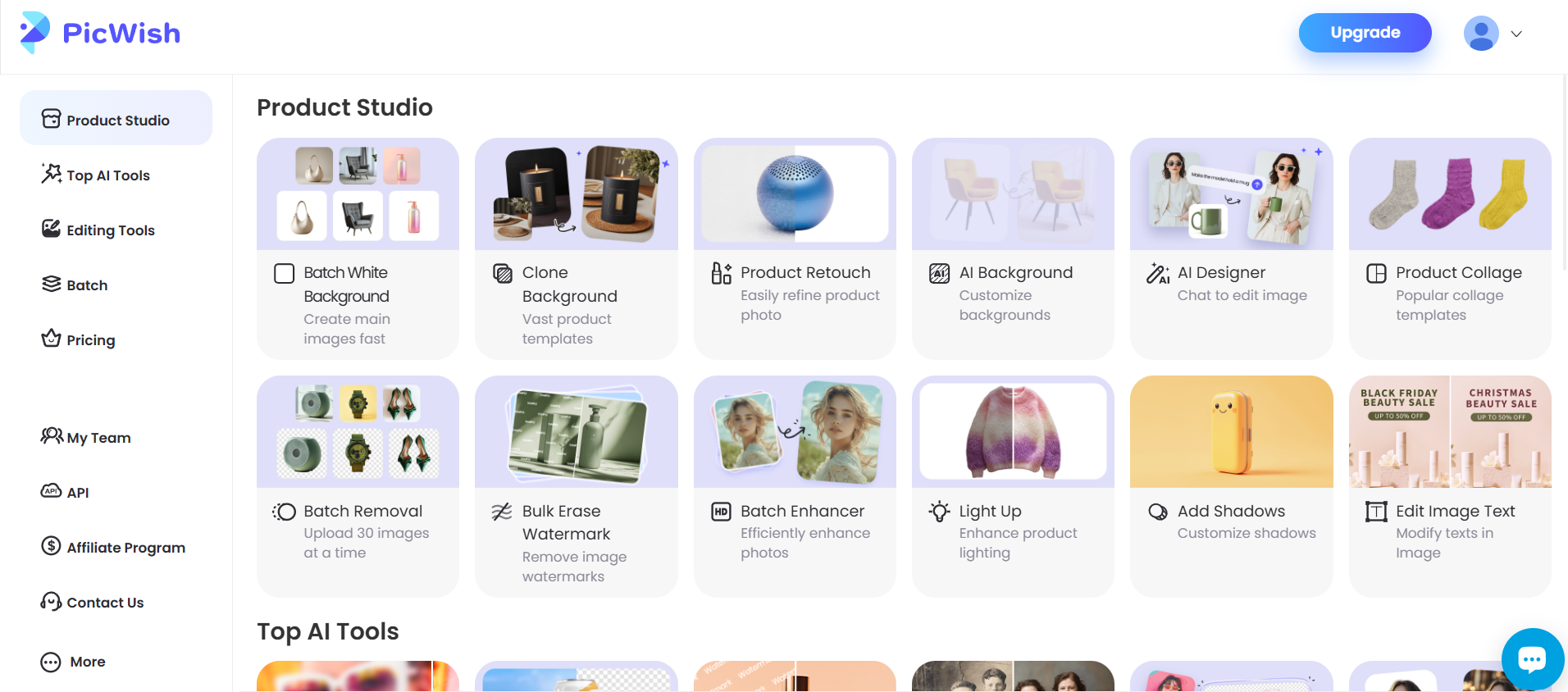Click the Add Shadows icon
Viewport: 1568px width, 692px height.
(x=1158, y=512)
